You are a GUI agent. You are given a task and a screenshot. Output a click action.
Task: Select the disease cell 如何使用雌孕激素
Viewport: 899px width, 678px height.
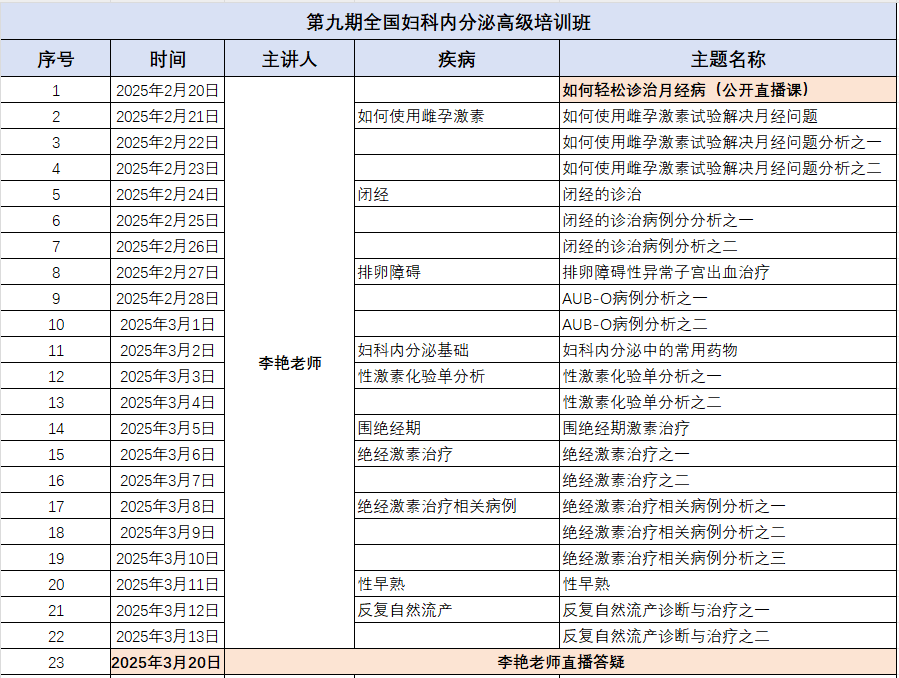point(457,116)
